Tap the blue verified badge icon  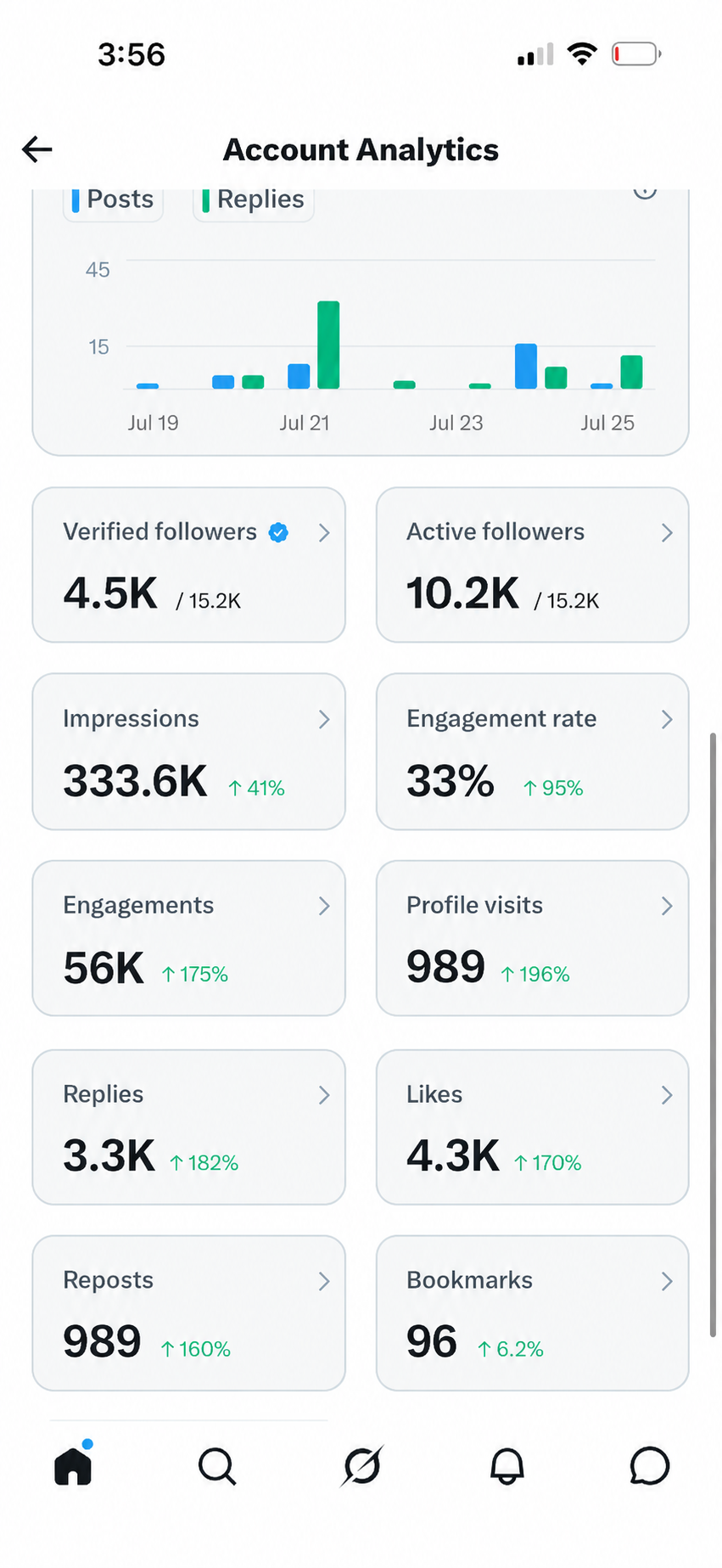coord(278,532)
